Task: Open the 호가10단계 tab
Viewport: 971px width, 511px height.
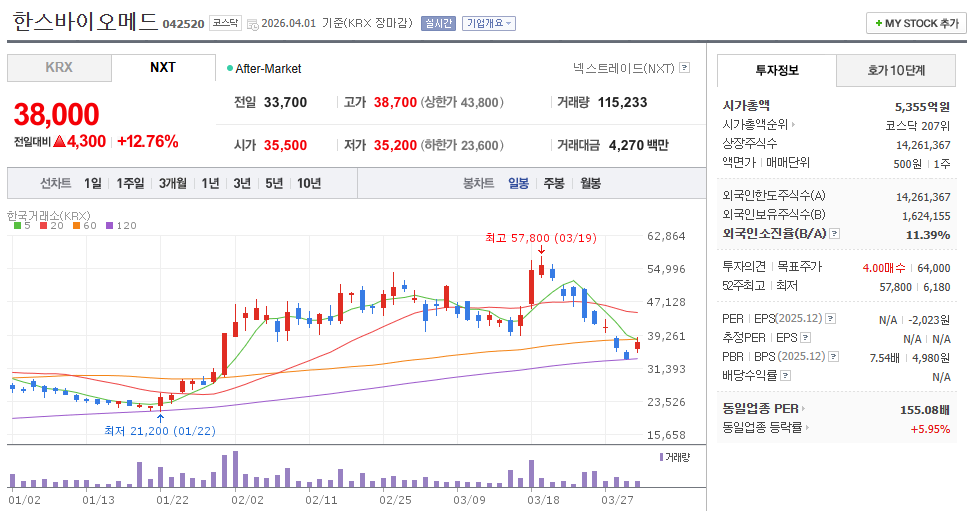Action: (x=895, y=71)
